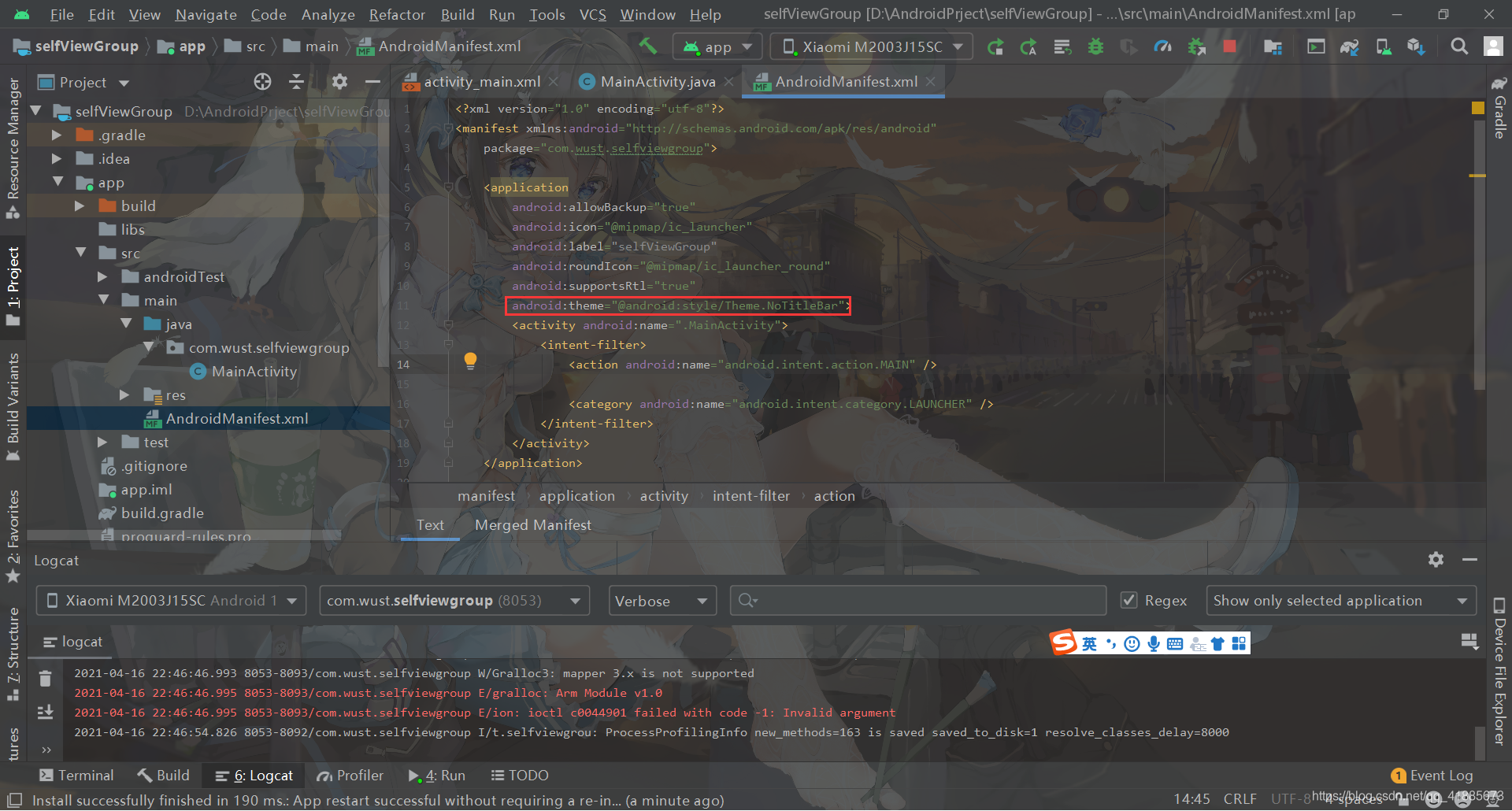Toggle scroll-to-end in the Logcat gutter
Screen dimensions: 1512x811
(x=45, y=711)
